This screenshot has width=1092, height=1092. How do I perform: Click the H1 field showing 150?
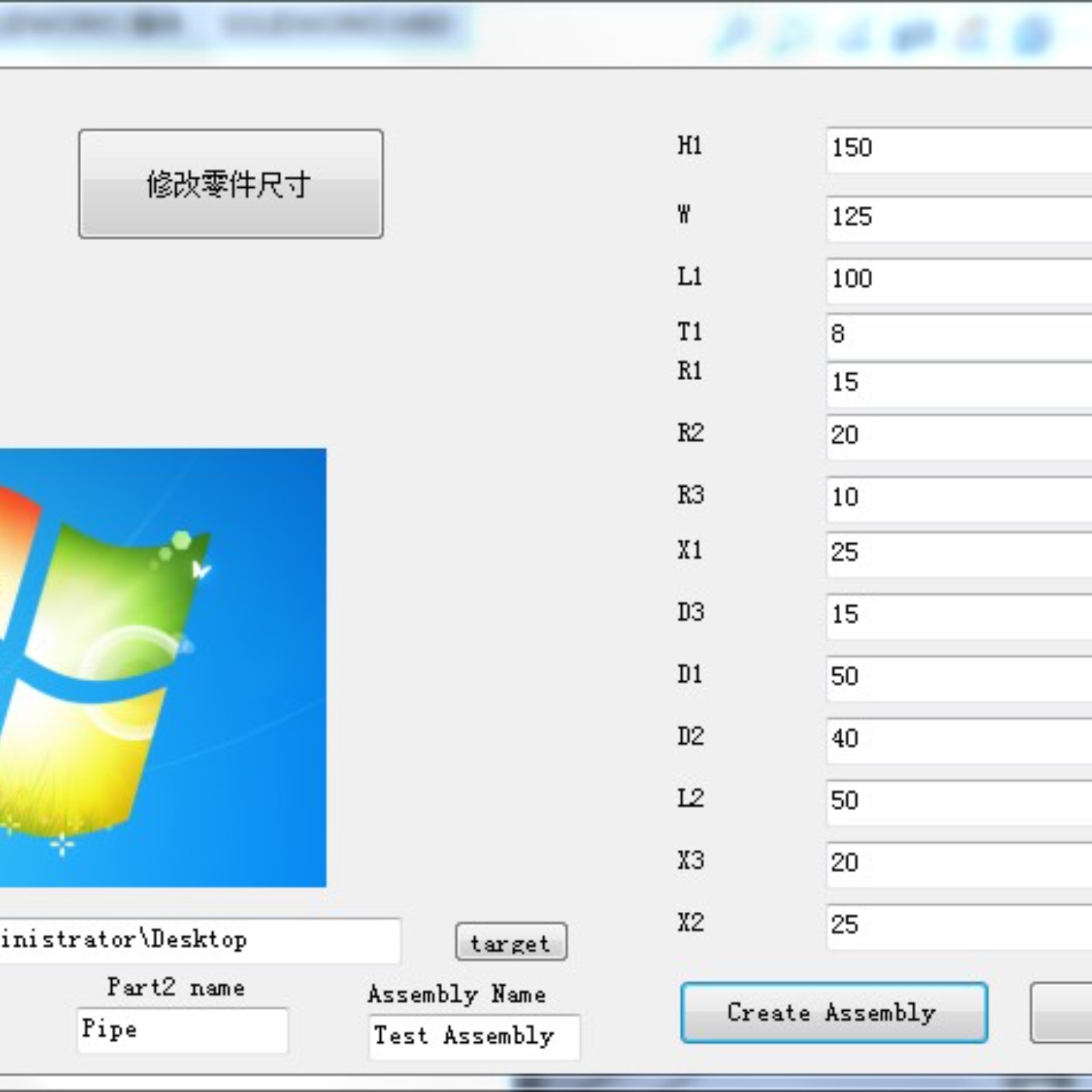(955, 149)
